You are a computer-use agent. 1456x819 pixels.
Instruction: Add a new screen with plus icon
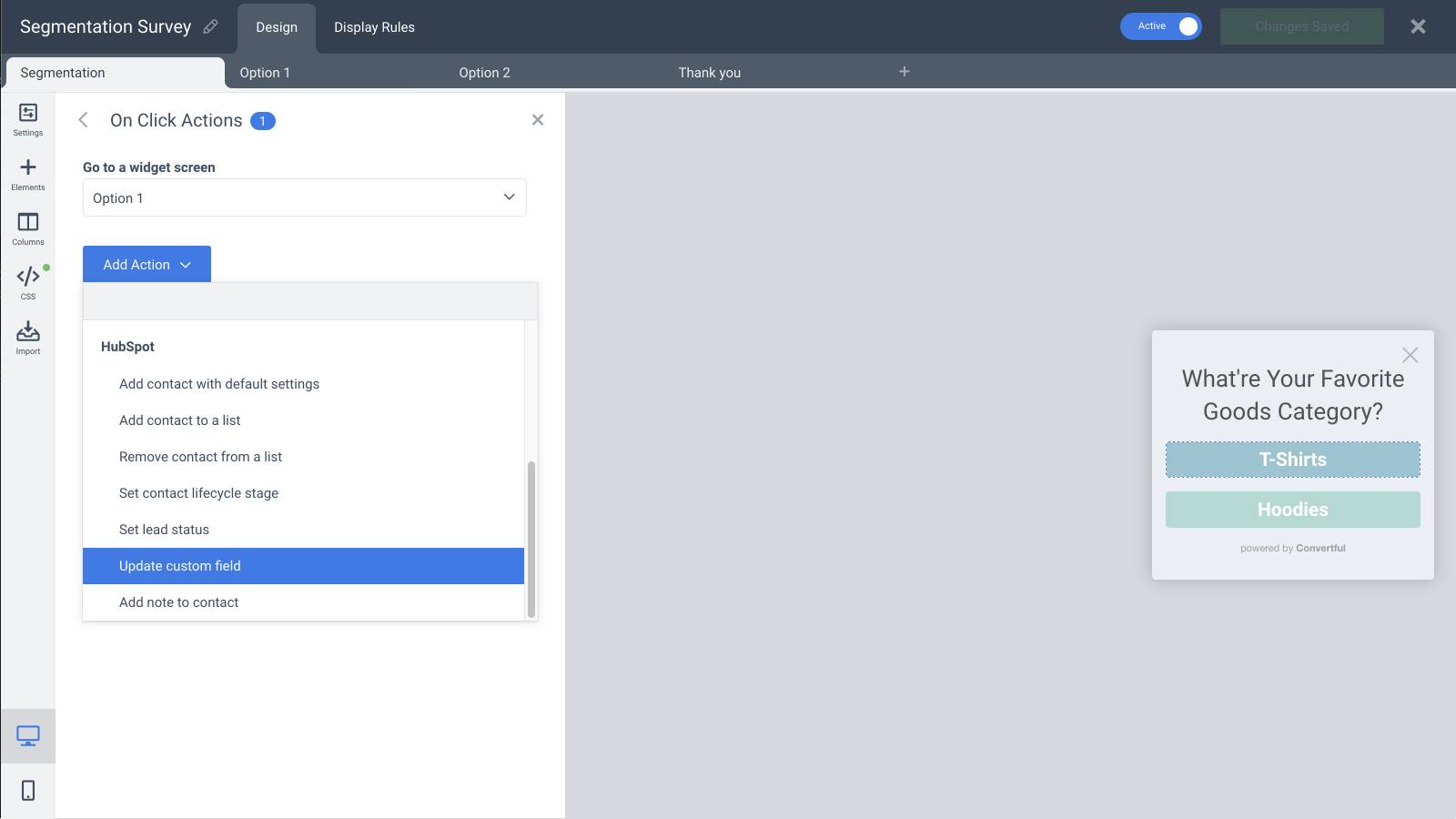[x=904, y=72]
